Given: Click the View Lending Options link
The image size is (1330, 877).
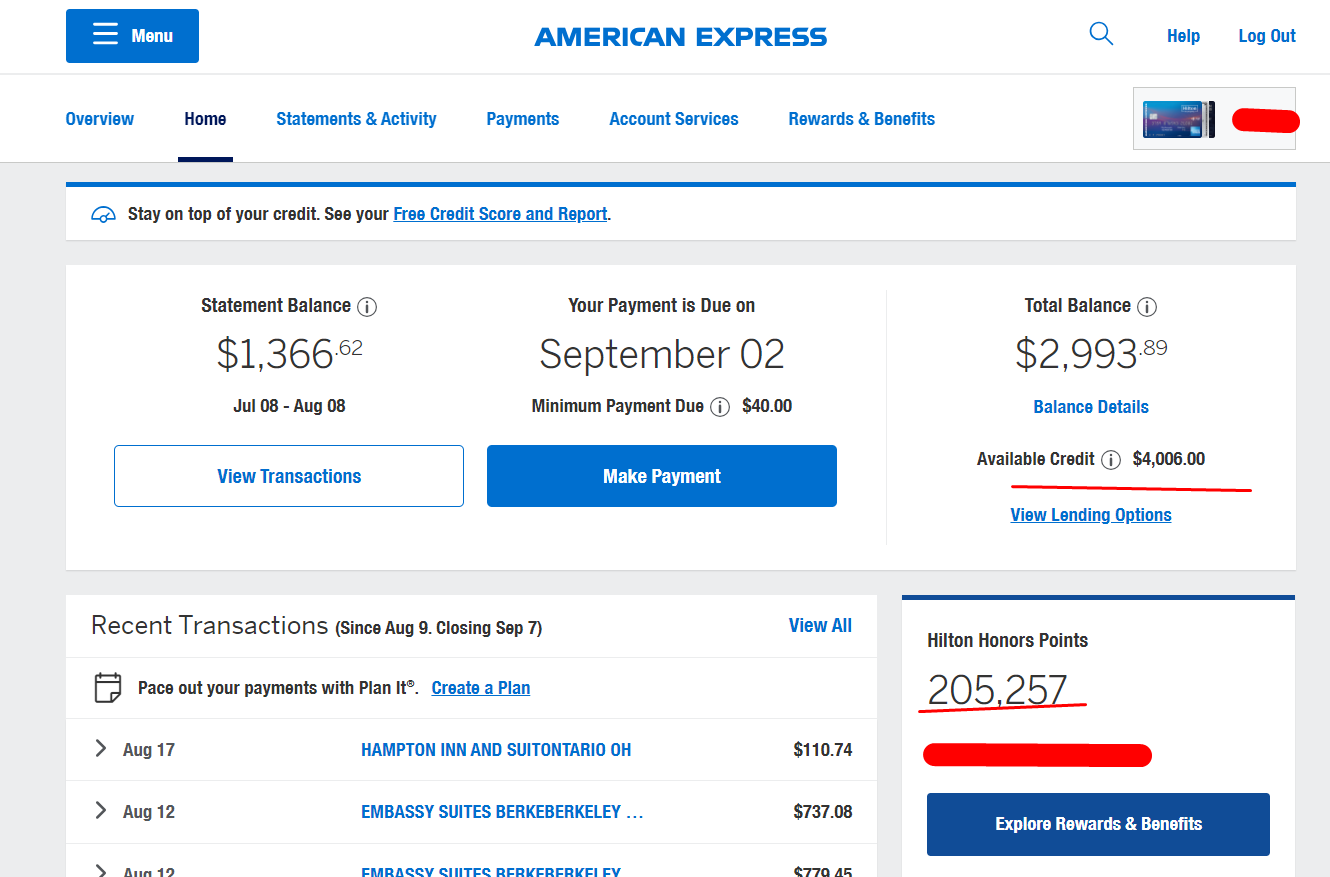Looking at the screenshot, I should [1091, 515].
